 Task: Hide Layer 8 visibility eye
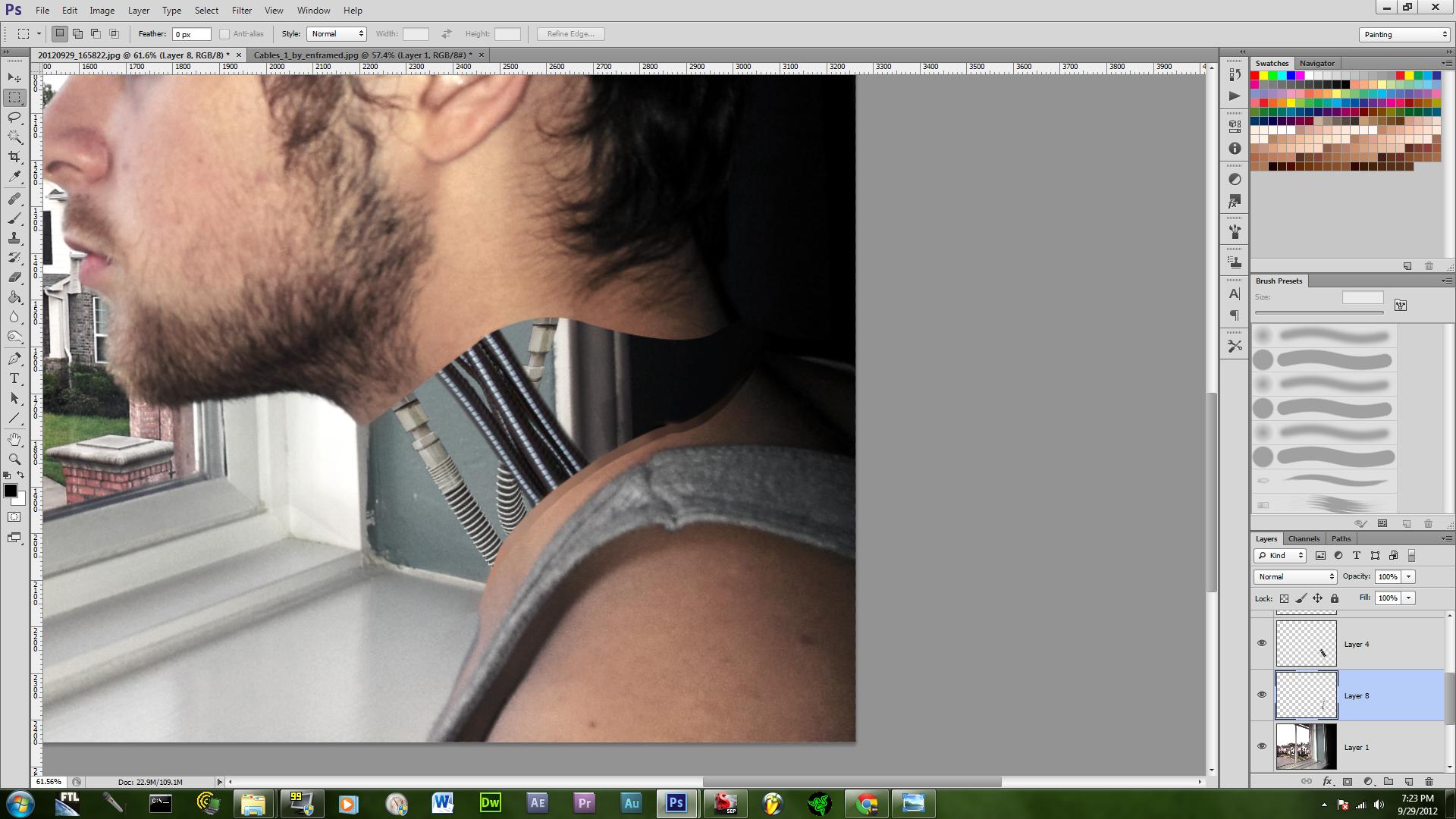pyautogui.click(x=1262, y=695)
